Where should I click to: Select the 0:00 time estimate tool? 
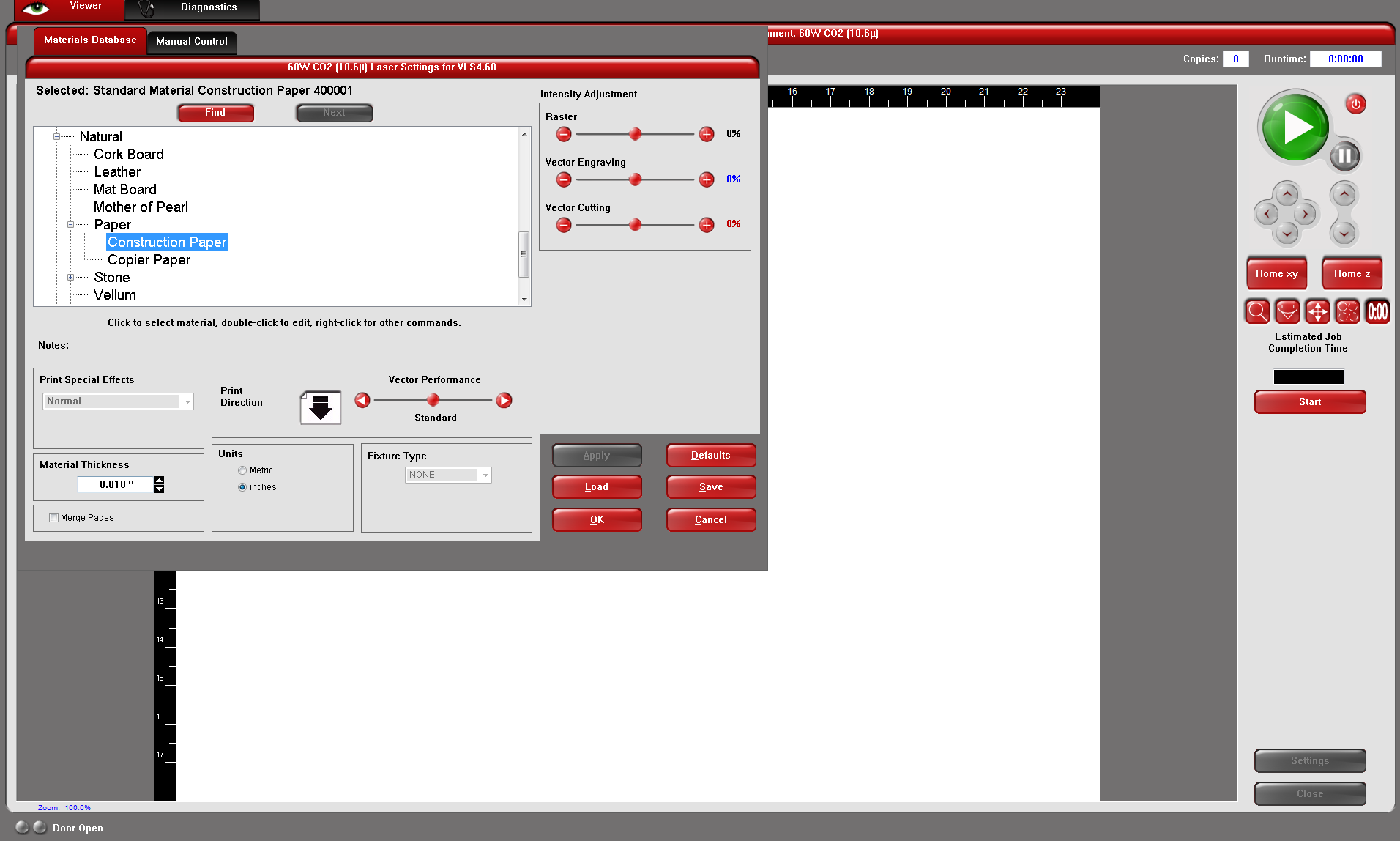click(1377, 312)
